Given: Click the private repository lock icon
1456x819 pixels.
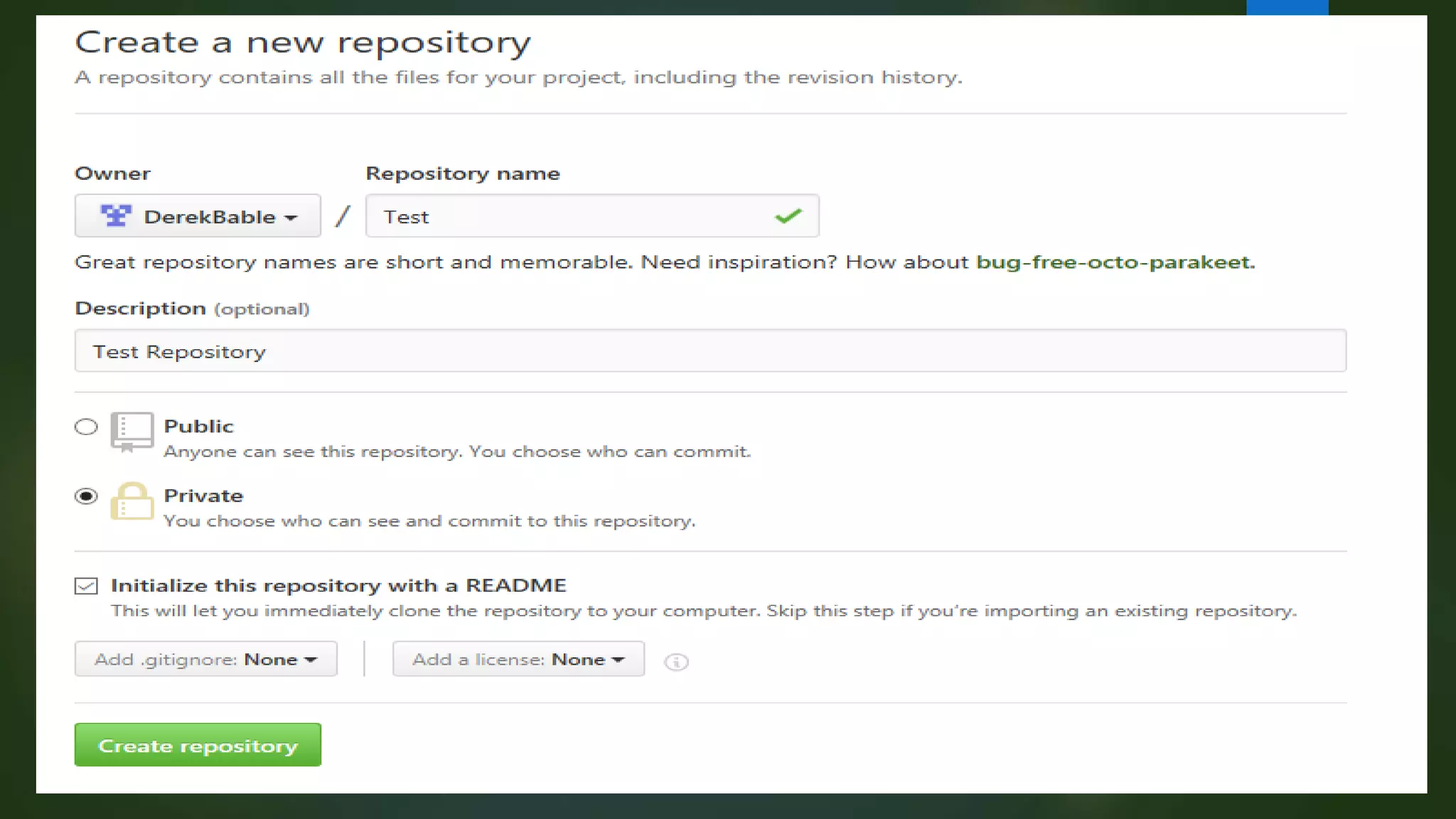Looking at the screenshot, I should click(132, 501).
